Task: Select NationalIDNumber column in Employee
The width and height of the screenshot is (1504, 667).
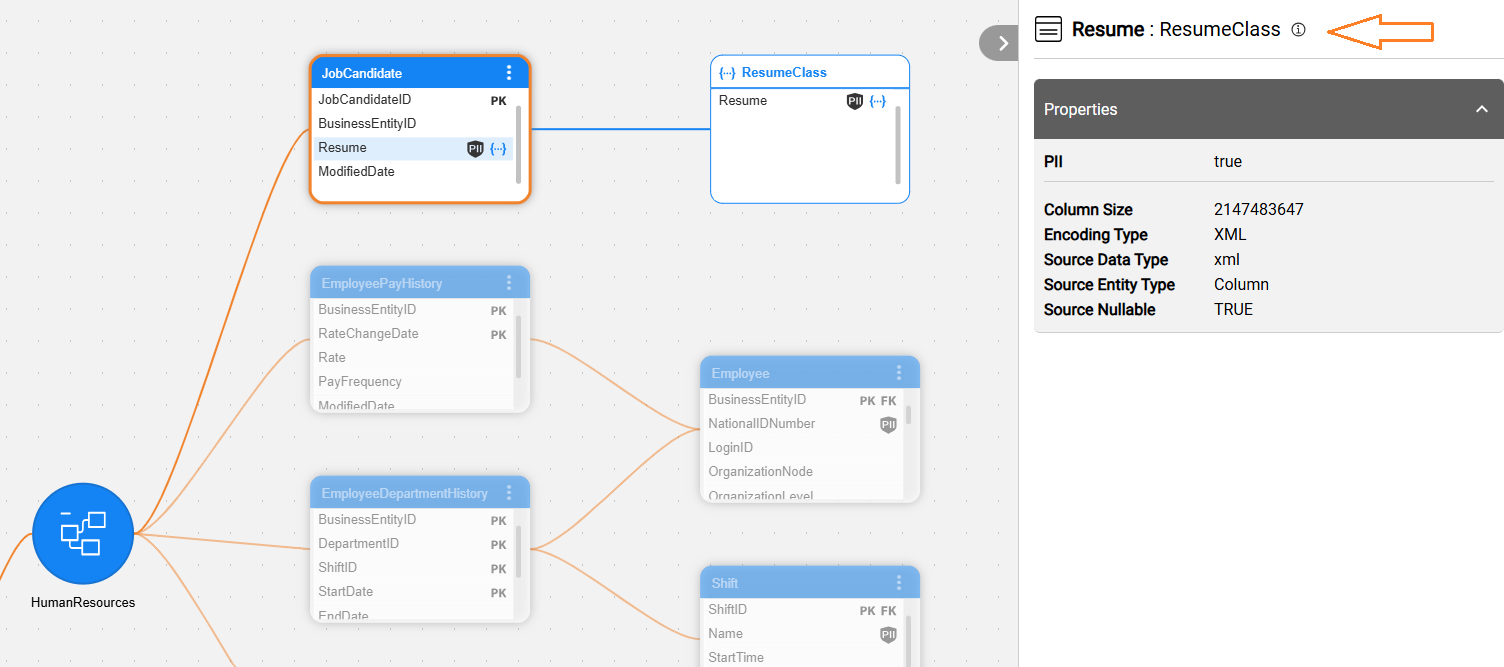Action: (x=803, y=424)
